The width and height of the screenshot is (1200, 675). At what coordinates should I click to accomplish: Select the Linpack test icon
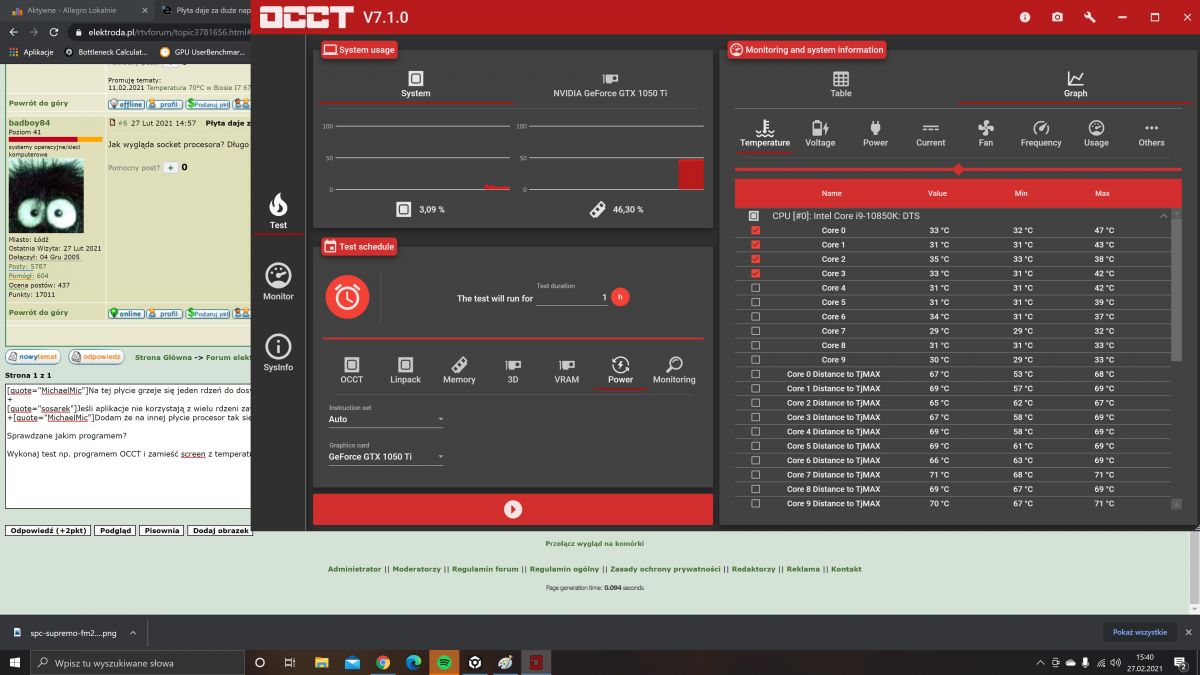[405, 369]
